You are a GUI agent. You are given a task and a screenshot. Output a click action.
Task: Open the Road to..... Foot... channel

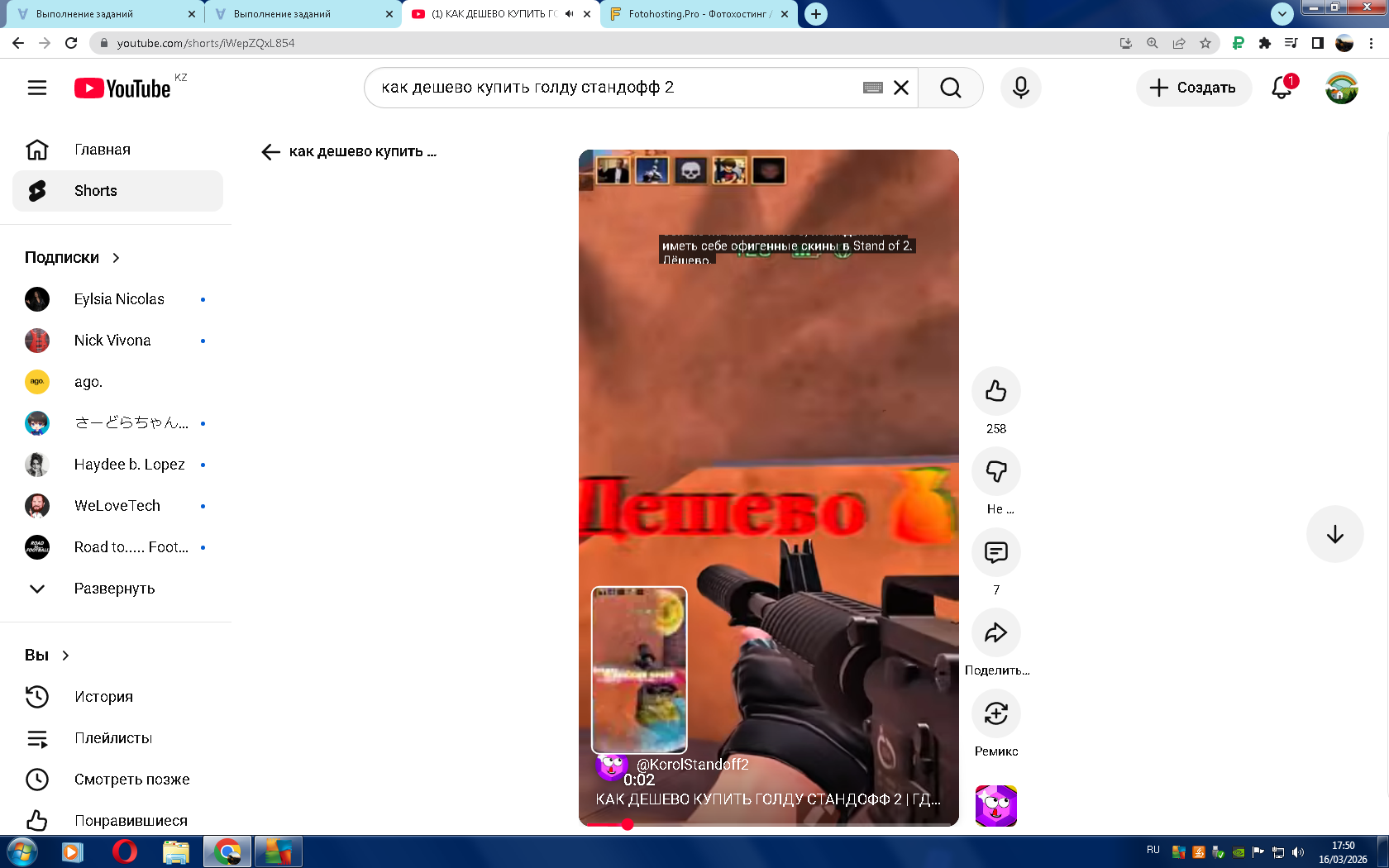(117, 547)
